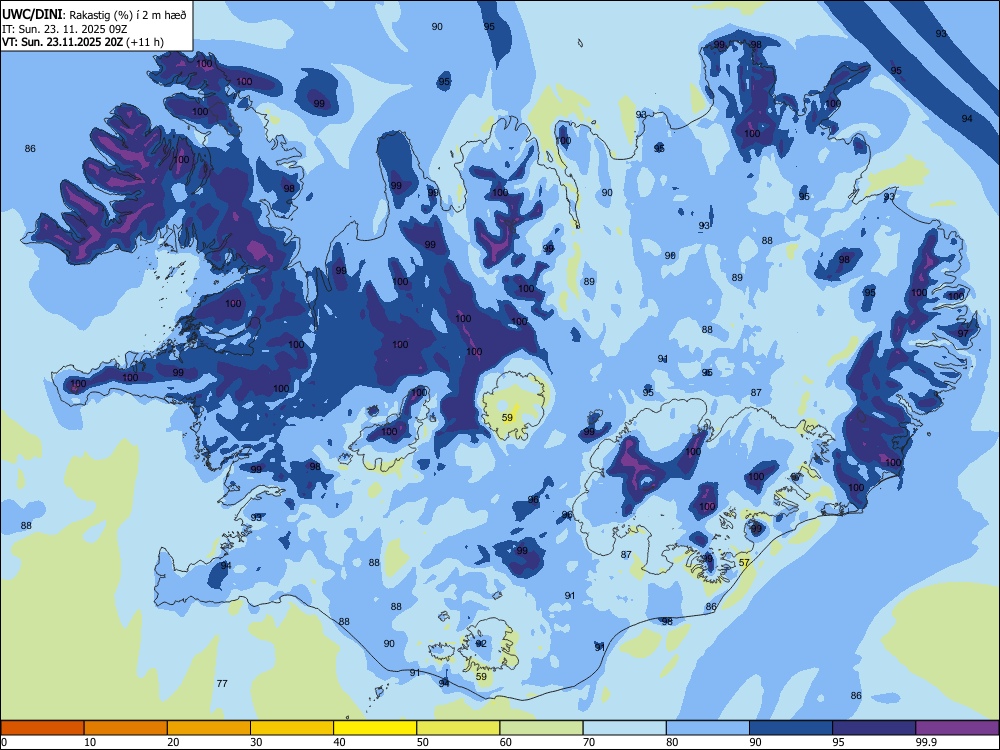The height and width of the screenshot is (750, 1000).
Task: Click the legend scale label 99.9
Action: pos(925,742)
